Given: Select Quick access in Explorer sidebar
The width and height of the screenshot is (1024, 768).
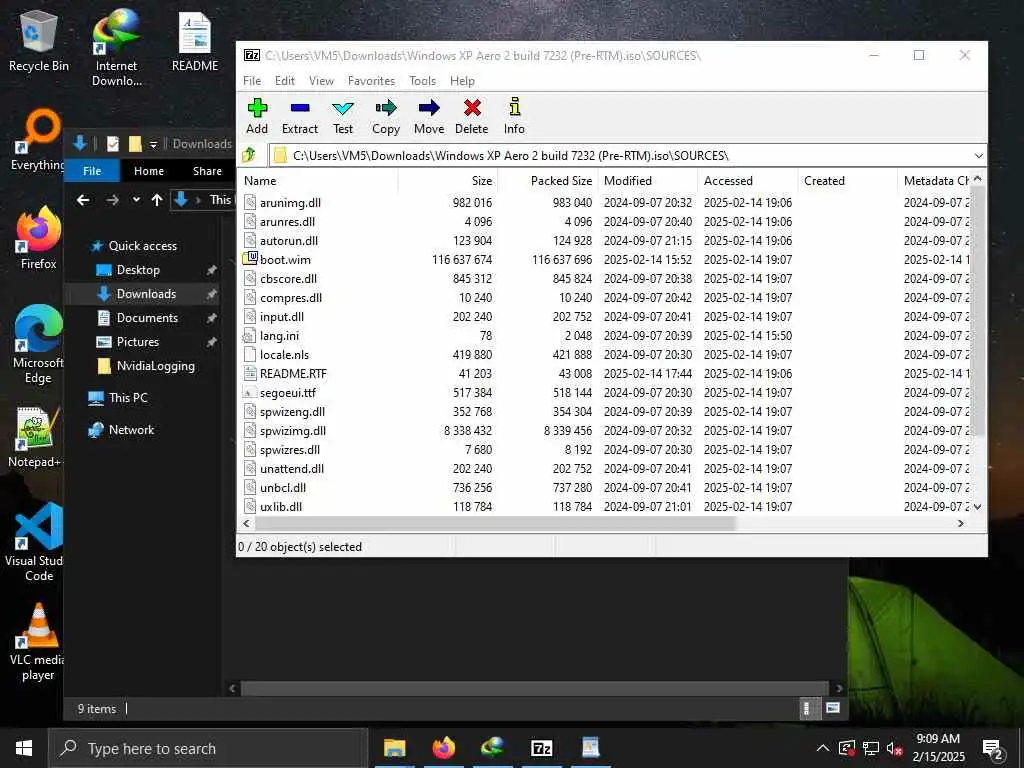Looking at the screenshot, I should [x=142, y=246].
